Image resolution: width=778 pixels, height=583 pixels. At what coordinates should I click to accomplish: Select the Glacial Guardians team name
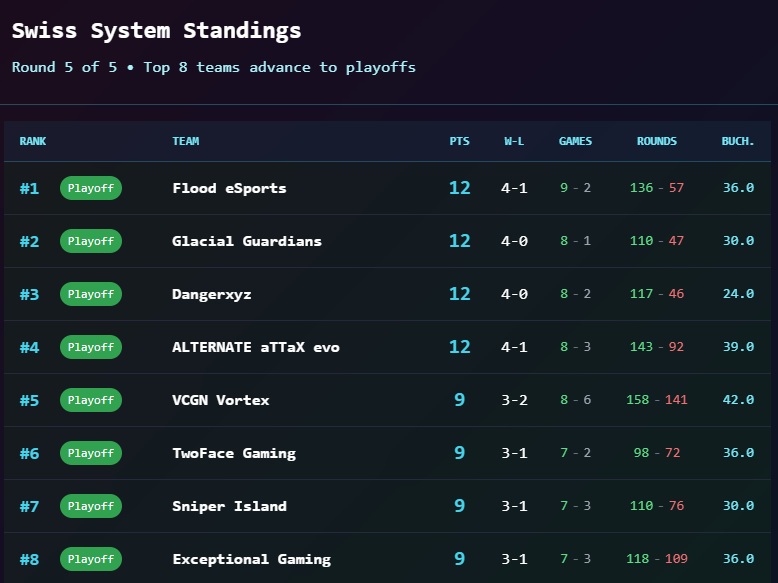[x=247, y=241]
